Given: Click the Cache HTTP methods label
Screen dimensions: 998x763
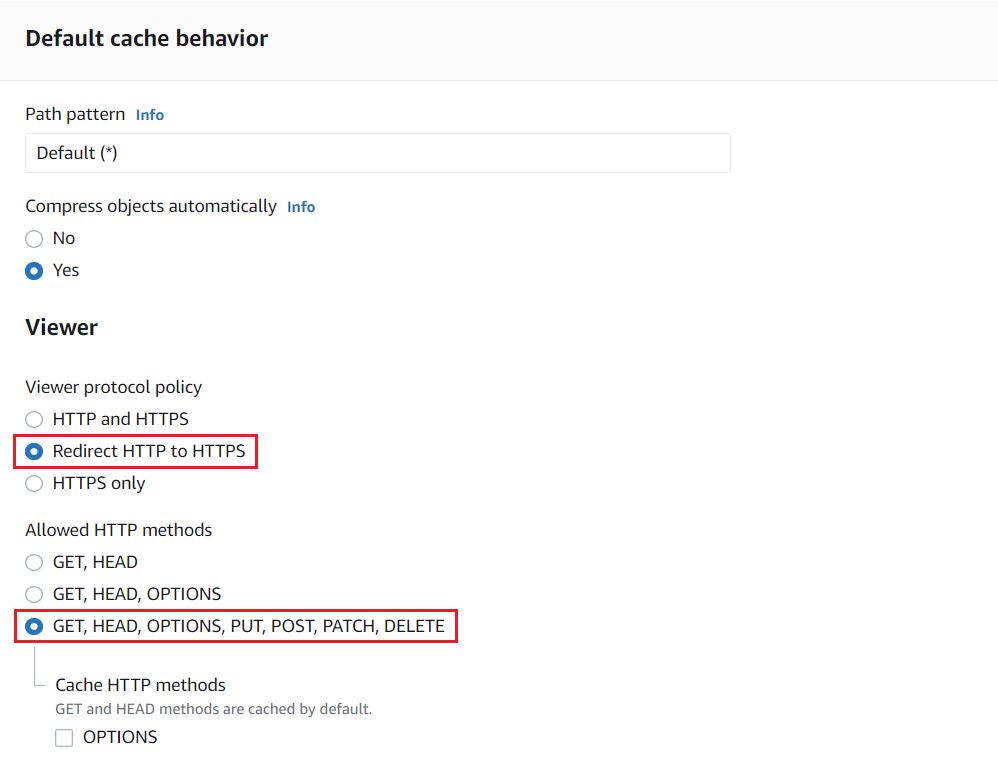Looking at the screenshot, I should 140,685.
